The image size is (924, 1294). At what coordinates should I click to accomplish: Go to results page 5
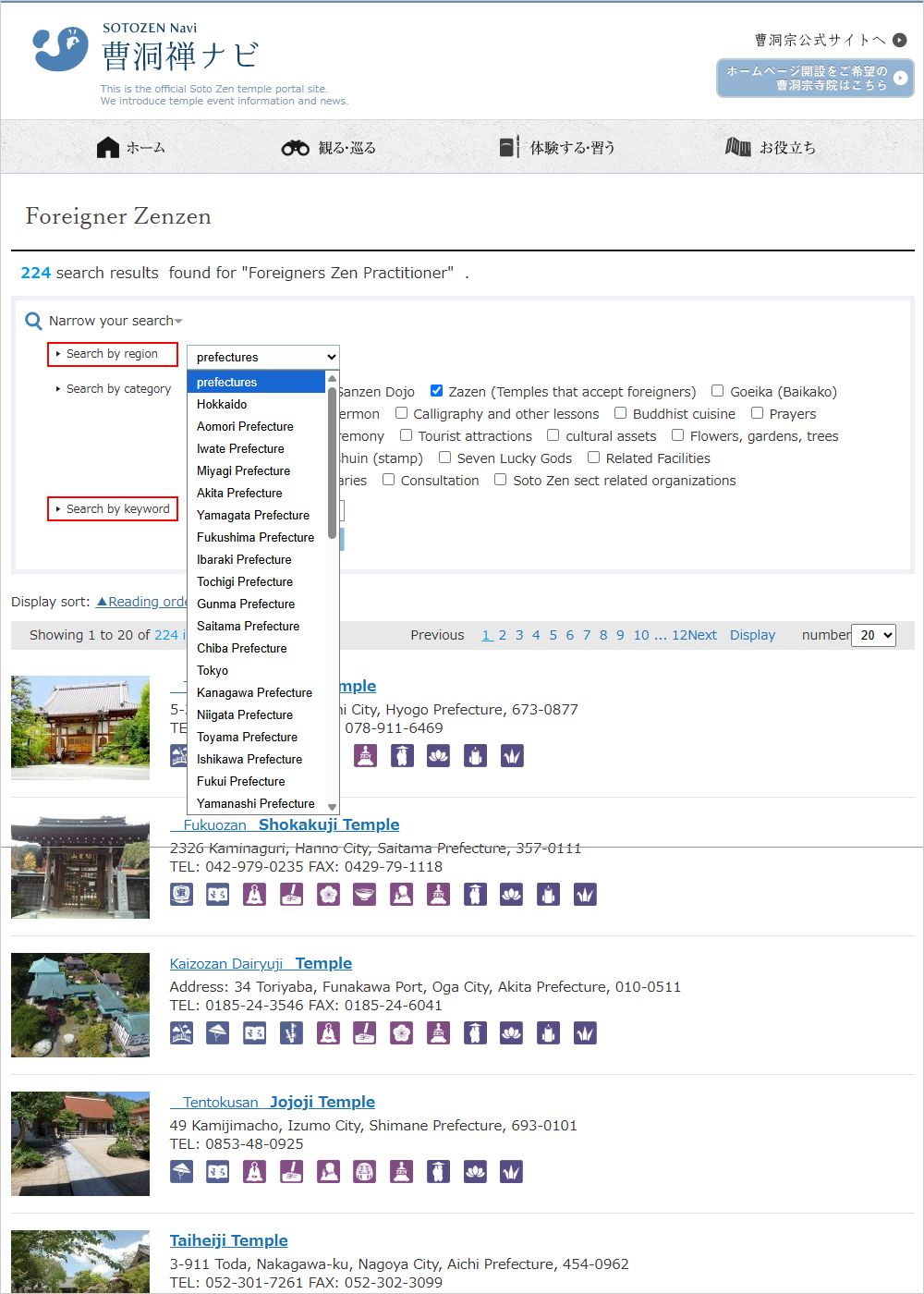click(553, 635)
